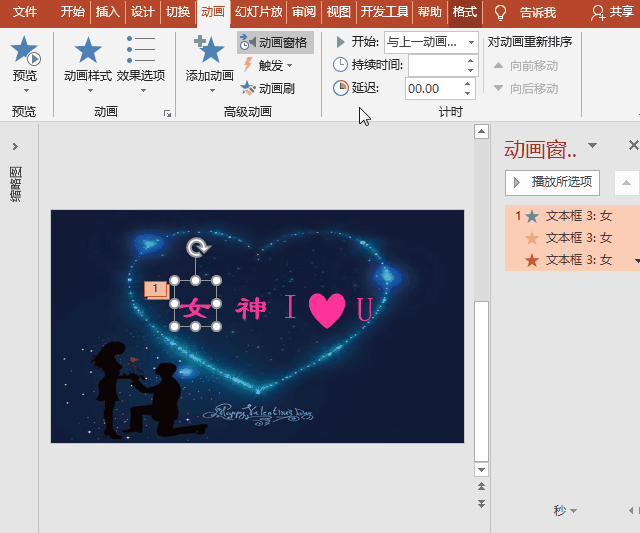Click Move Later (向后移动)
Image resolution: width=640 pixels, height=533 pixels.
525,88
